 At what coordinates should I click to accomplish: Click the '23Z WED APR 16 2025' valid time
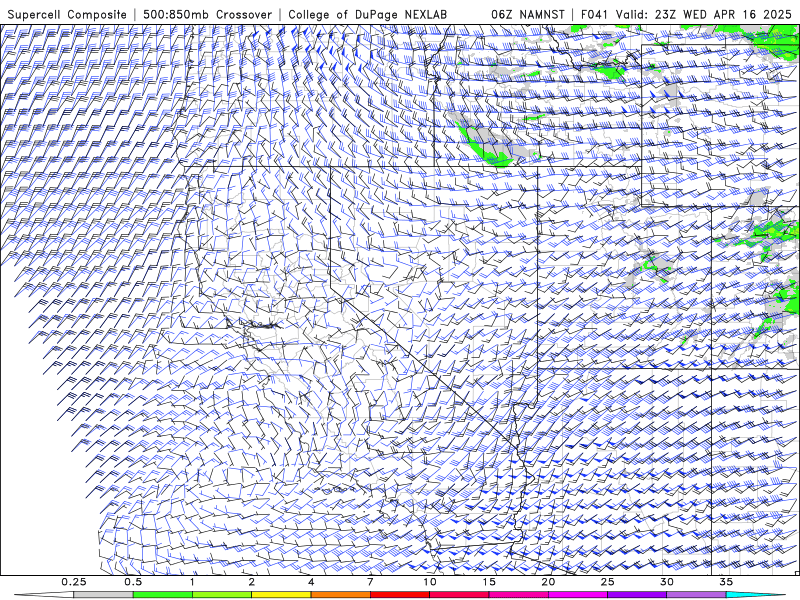pos(723,14)
